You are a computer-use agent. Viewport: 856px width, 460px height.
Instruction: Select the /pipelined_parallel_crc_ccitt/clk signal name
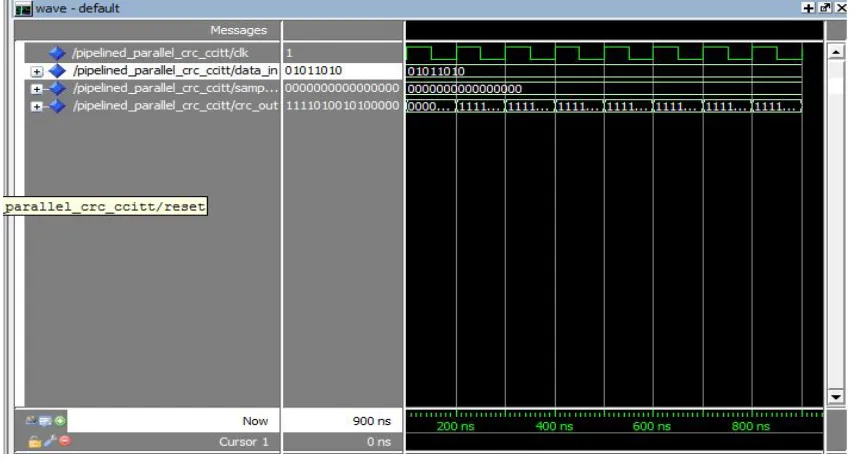160,53
